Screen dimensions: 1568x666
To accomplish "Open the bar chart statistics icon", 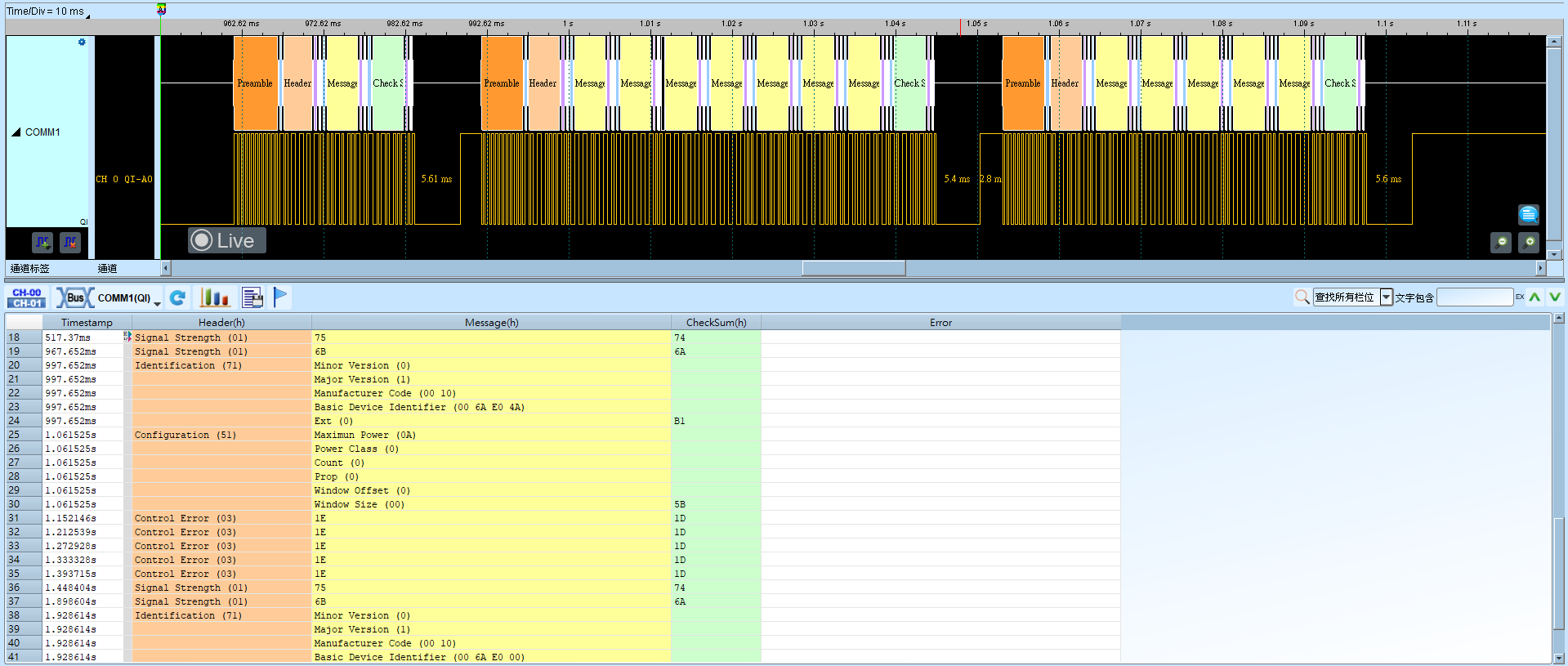I will point(215,297).
